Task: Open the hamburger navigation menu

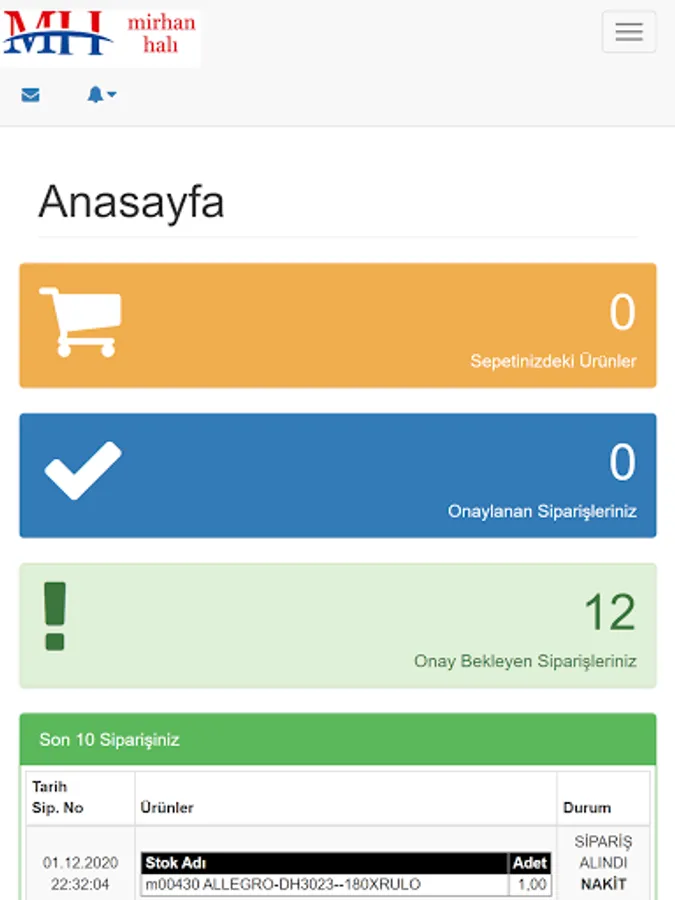Action: 628,32
